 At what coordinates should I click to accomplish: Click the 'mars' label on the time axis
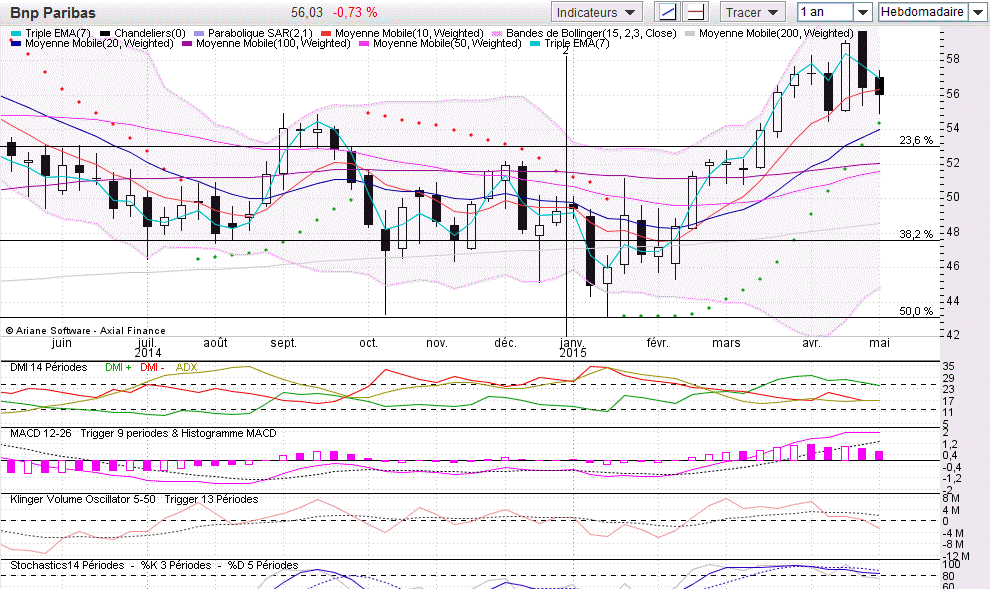pyautogui.click(x=726, y=343)
